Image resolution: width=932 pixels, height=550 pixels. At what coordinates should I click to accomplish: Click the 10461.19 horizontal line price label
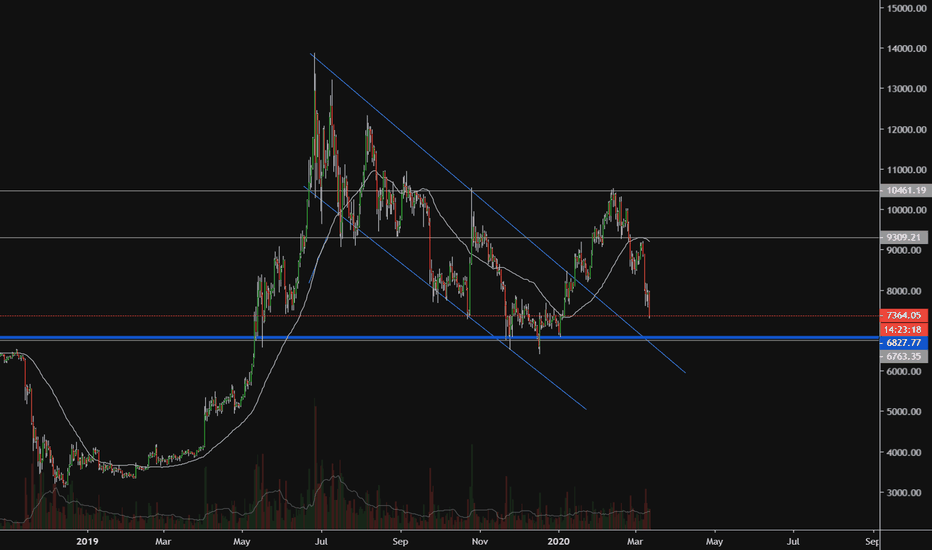tap(906, 191)
